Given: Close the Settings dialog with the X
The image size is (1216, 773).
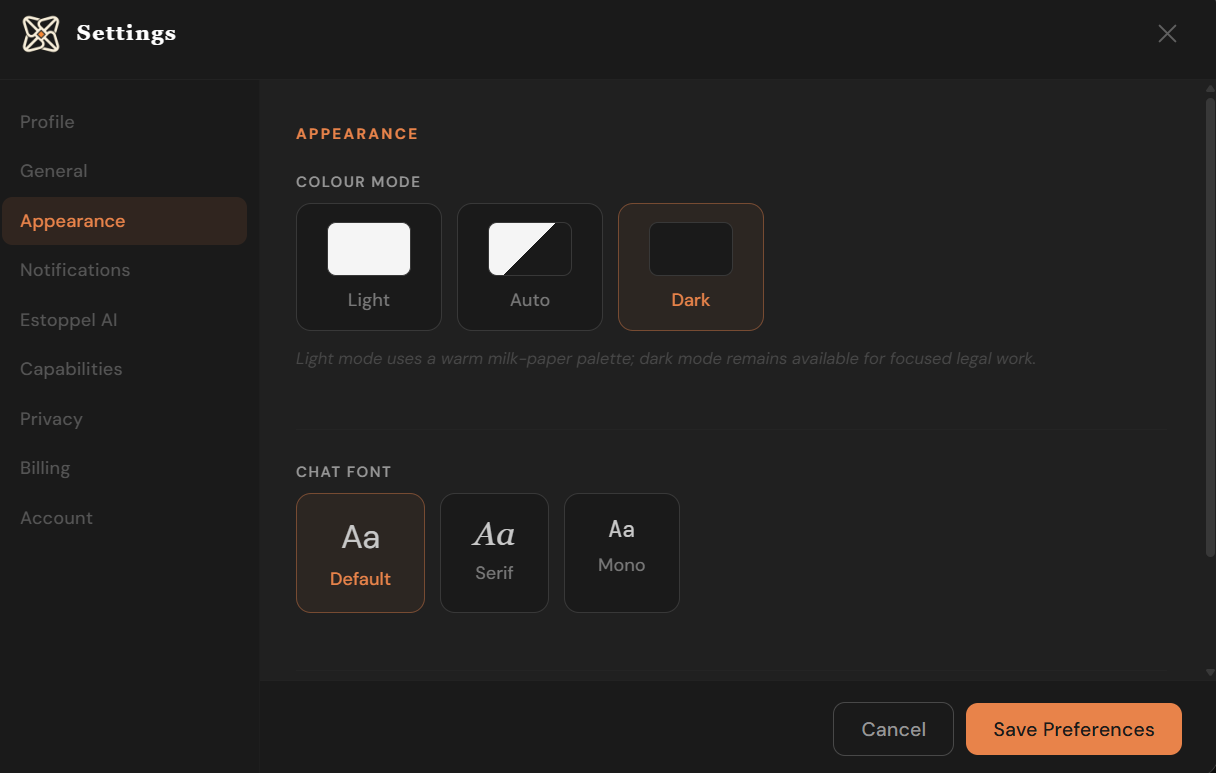Looking at the screenshot, I should pos(1167,34).
